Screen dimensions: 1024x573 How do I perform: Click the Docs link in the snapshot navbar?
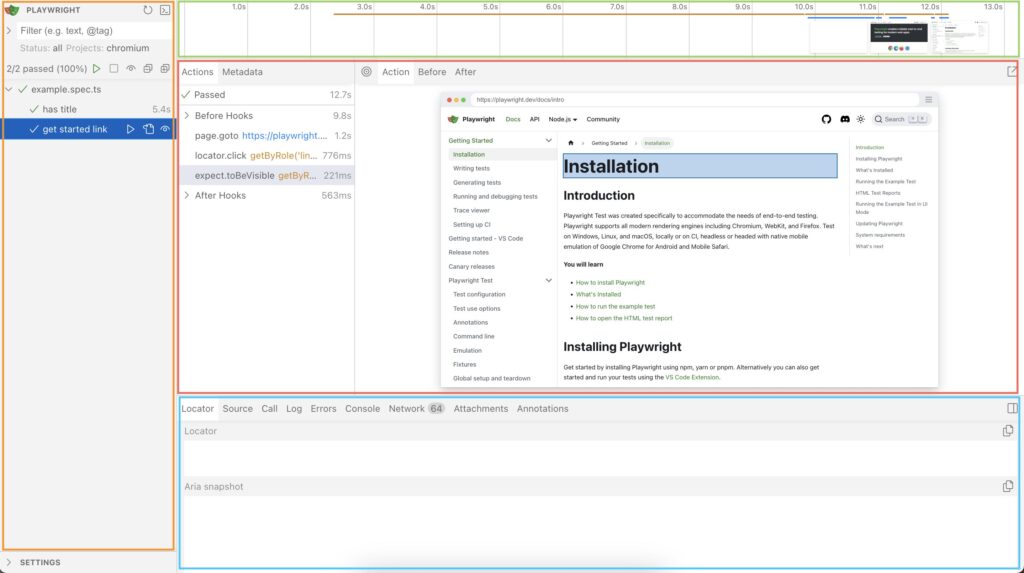[x=513, y=120]
